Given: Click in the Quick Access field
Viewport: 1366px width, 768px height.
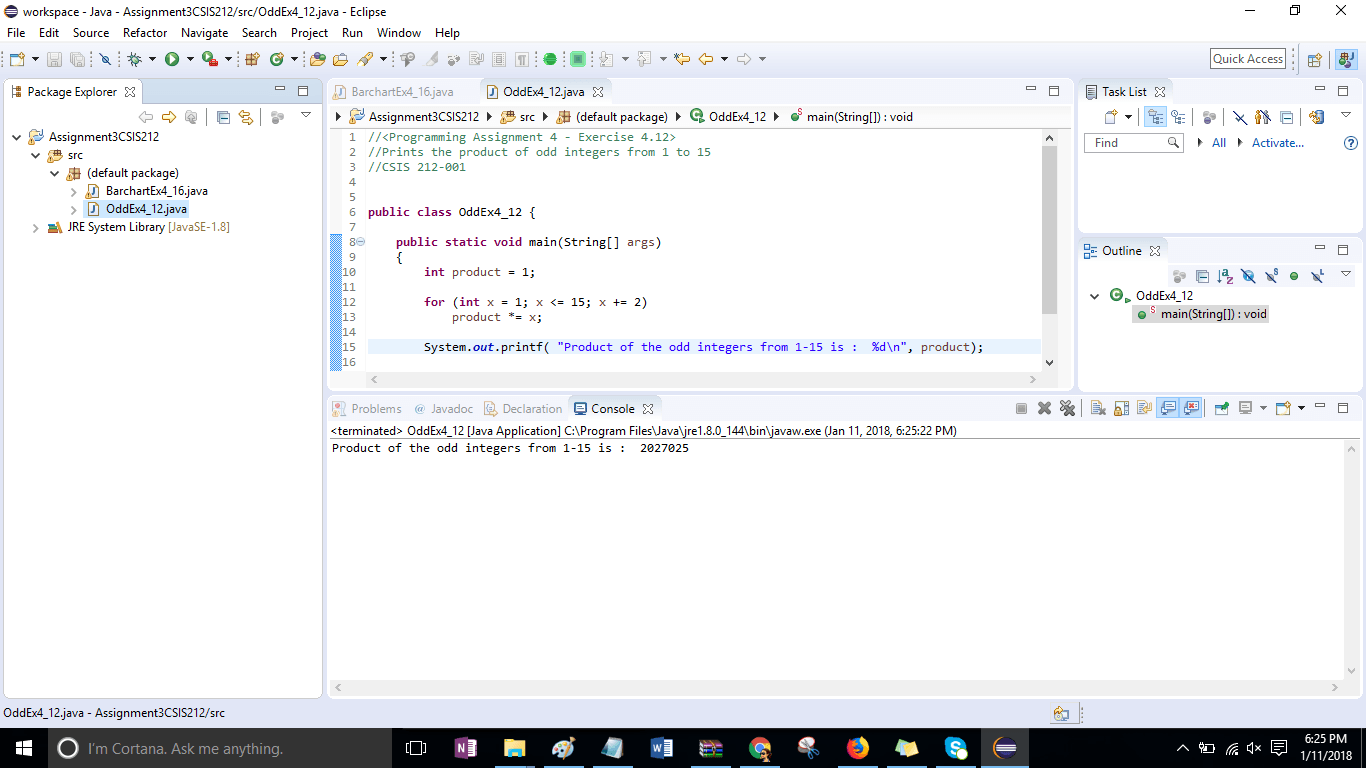Looking at the screenshot, I should click(x=1248, y=59).
